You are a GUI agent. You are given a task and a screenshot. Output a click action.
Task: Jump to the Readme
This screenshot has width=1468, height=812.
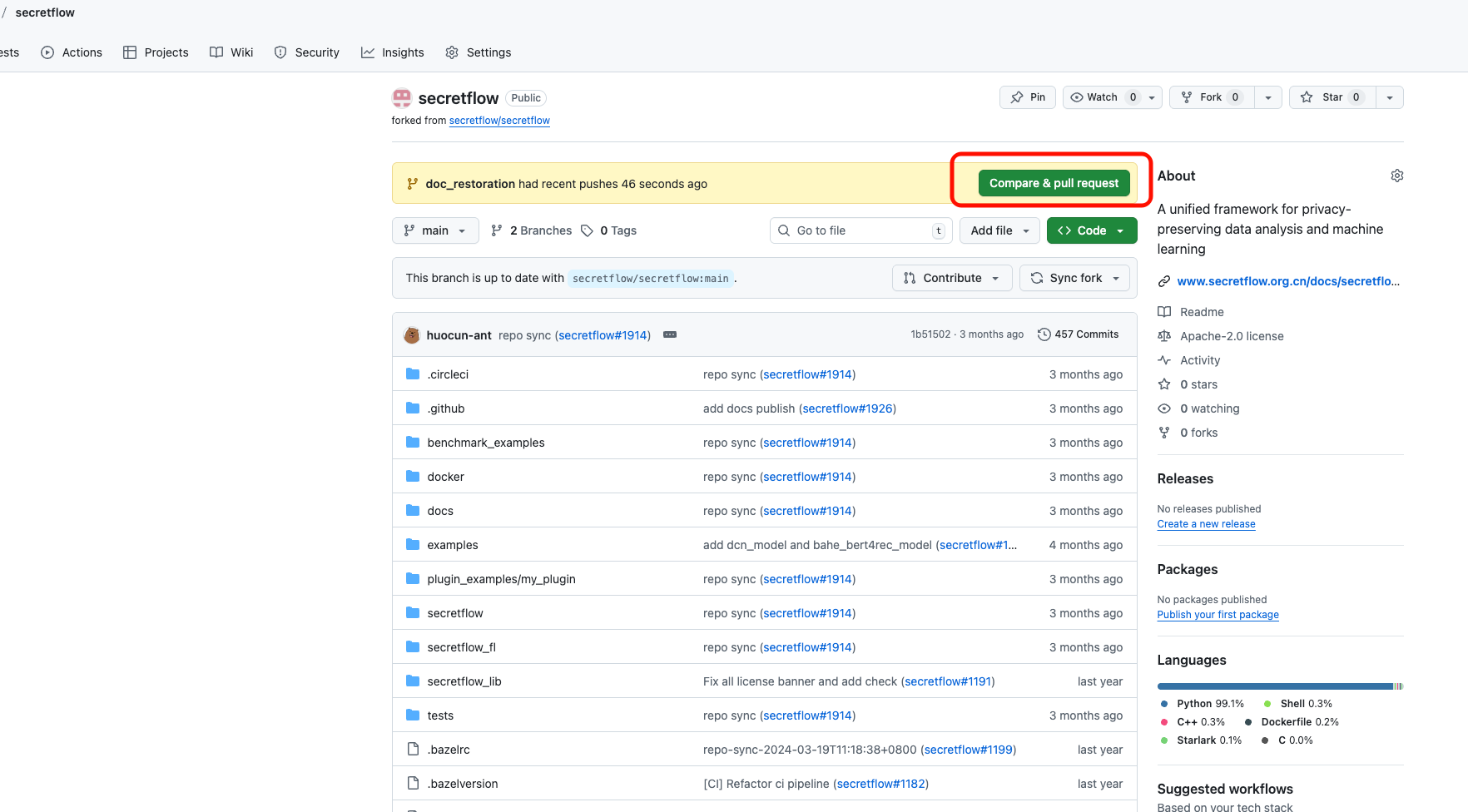(x=1191, y=312)
